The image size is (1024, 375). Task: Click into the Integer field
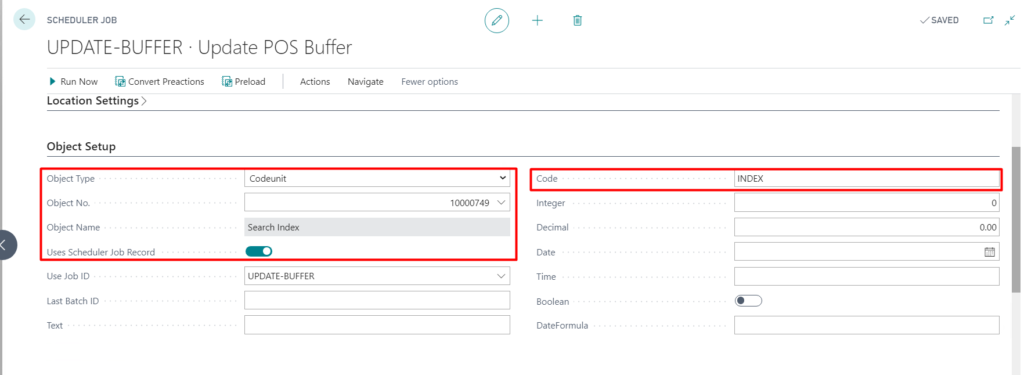(867, 203)
